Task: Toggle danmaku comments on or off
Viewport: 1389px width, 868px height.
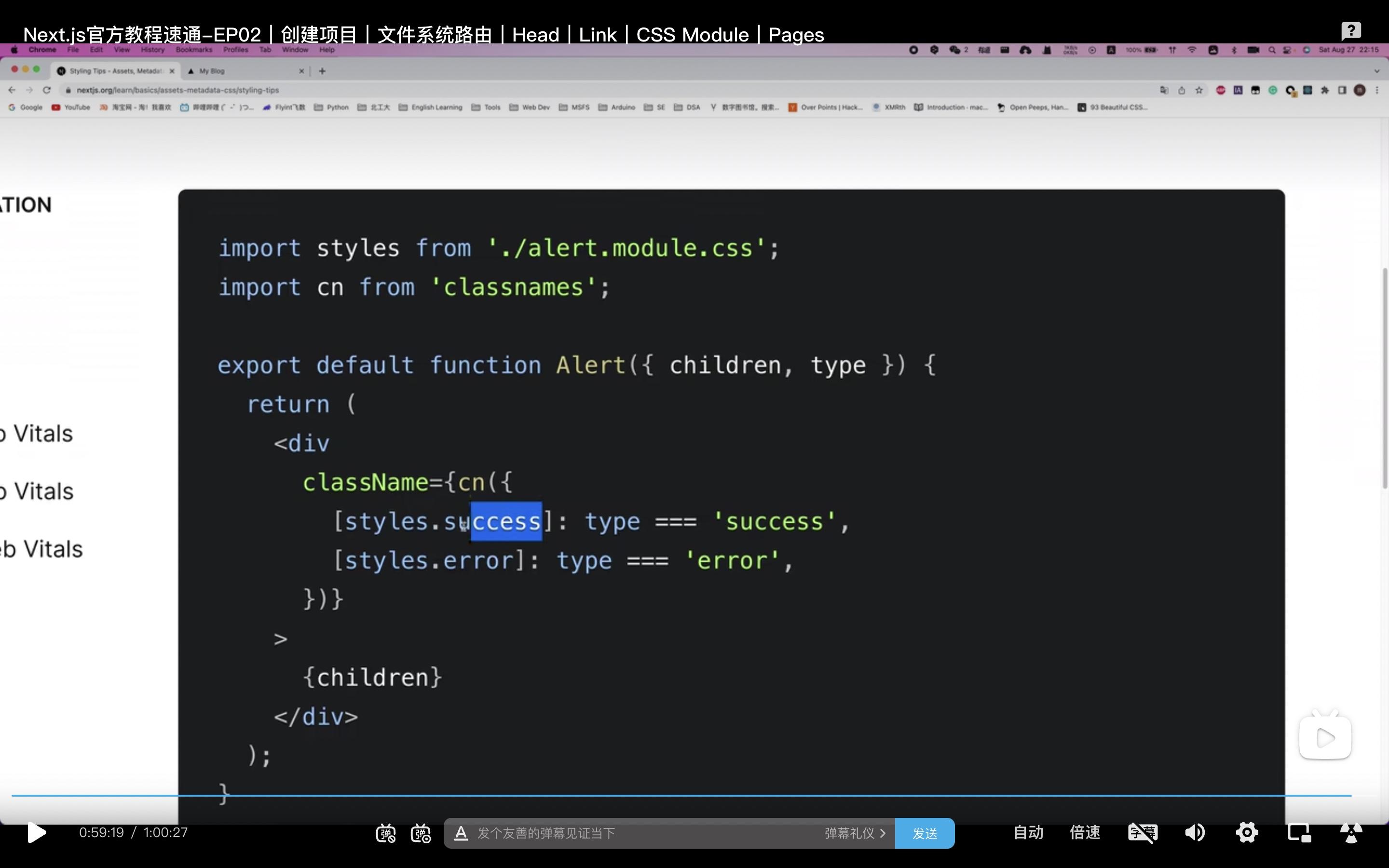Action: tap(385, 833)
